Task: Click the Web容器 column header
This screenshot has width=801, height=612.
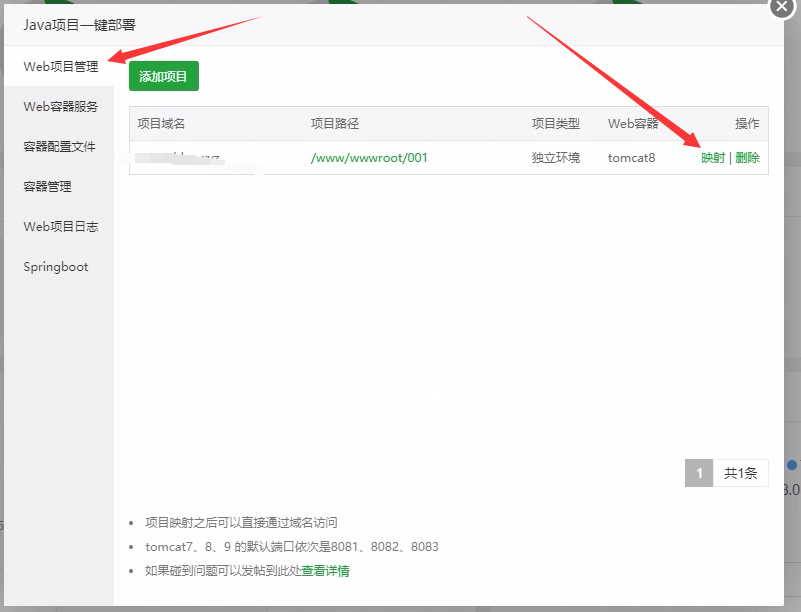Action: (633, 124)
